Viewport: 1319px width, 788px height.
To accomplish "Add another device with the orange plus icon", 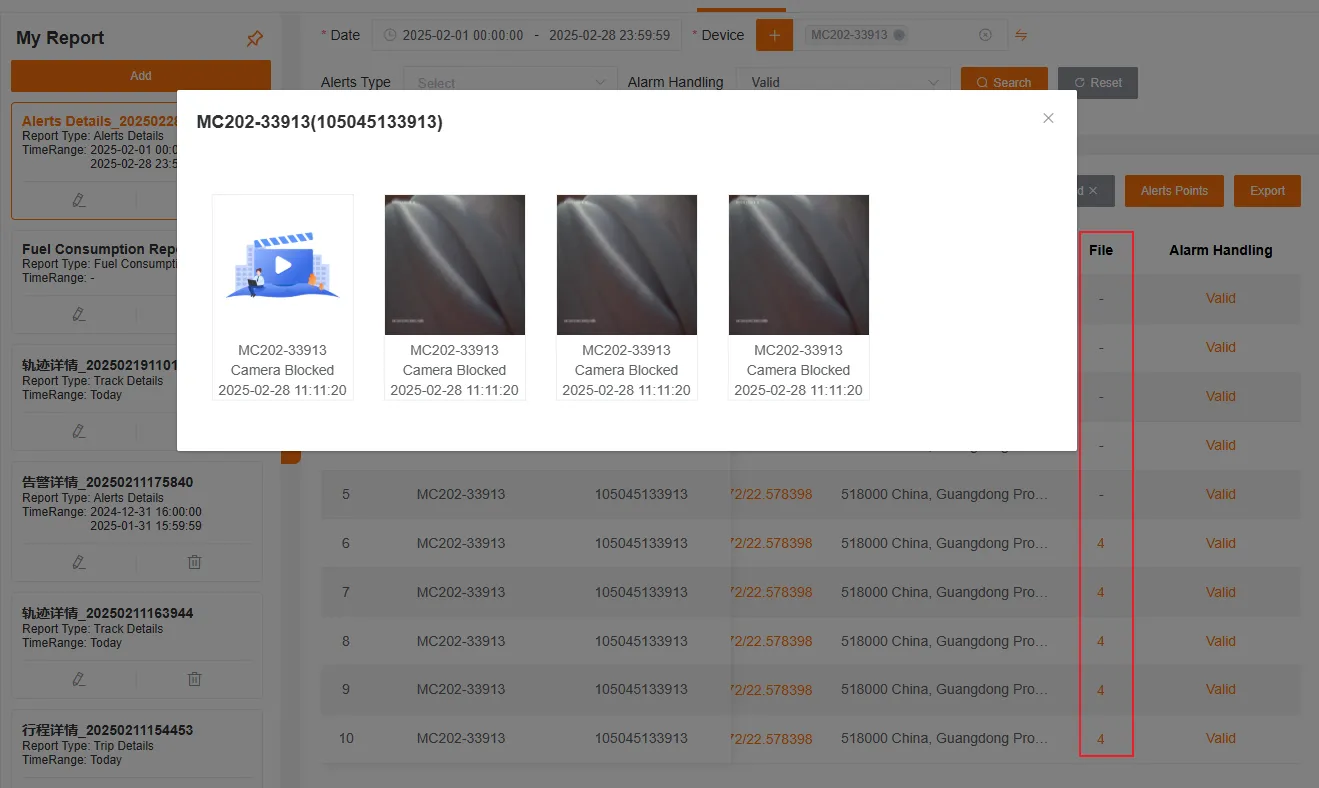I will pyautogui.click(x=774, y=34).
